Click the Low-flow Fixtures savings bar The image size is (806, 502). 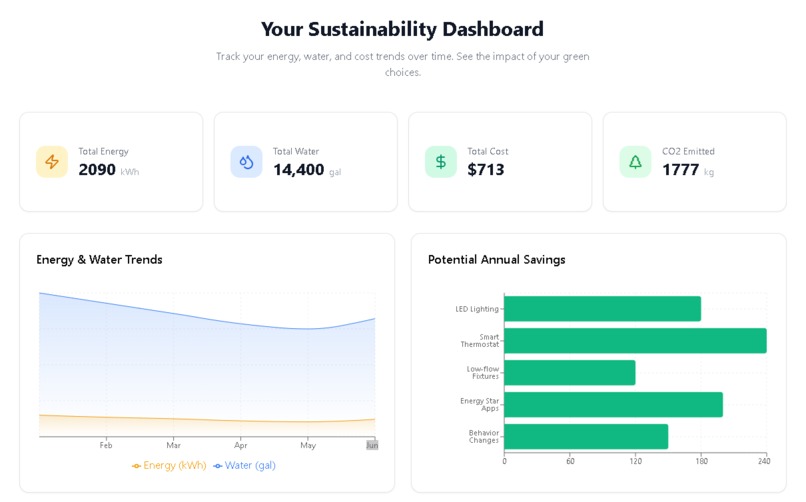(x=570, y=373)
